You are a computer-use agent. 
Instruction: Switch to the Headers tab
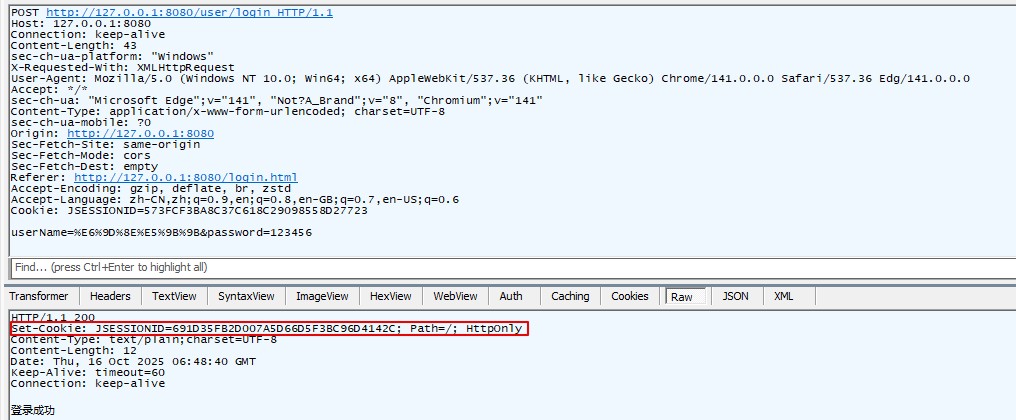110,296
